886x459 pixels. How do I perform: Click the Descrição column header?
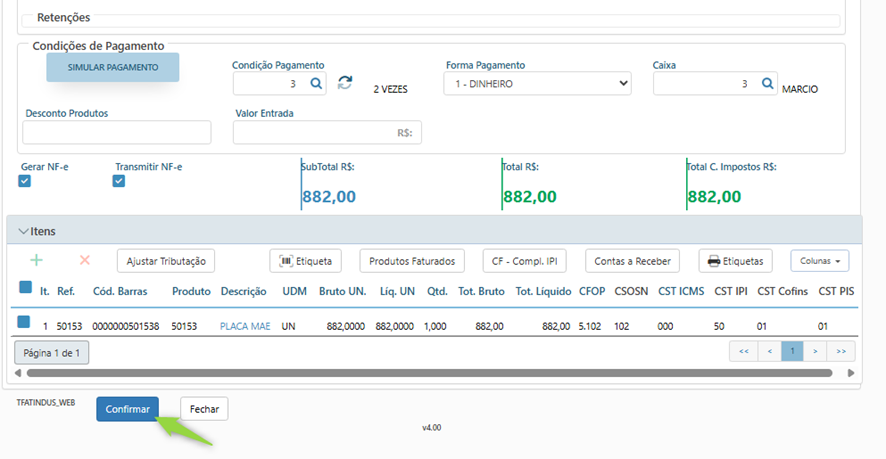point(243,291)
